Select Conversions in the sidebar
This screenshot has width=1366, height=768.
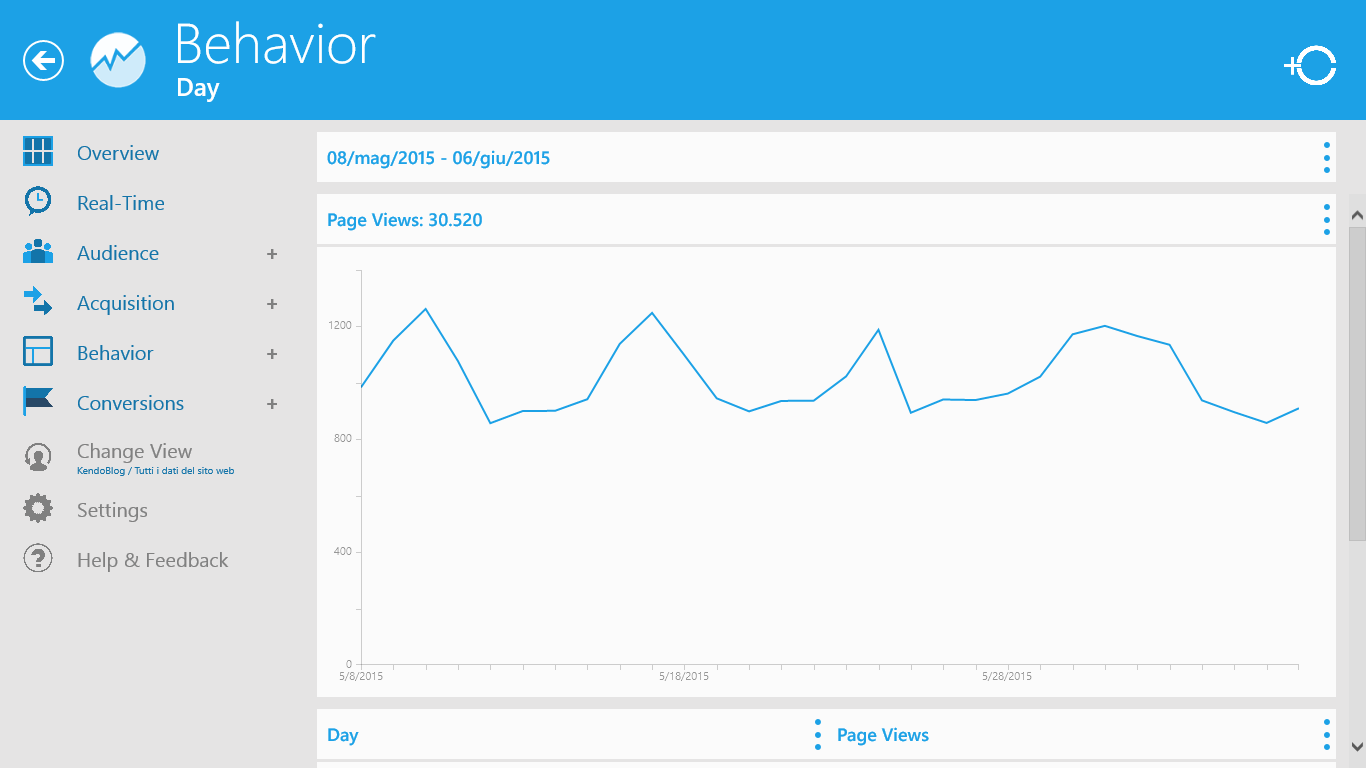131,403
